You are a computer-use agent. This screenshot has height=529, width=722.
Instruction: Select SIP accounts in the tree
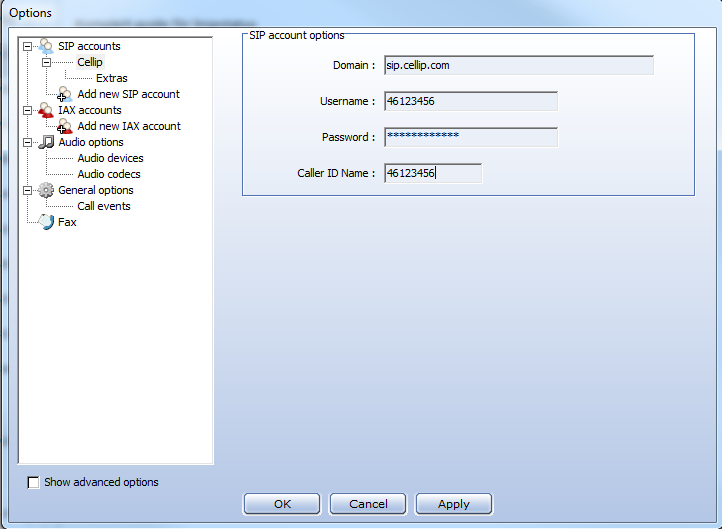tap(89, 46)
